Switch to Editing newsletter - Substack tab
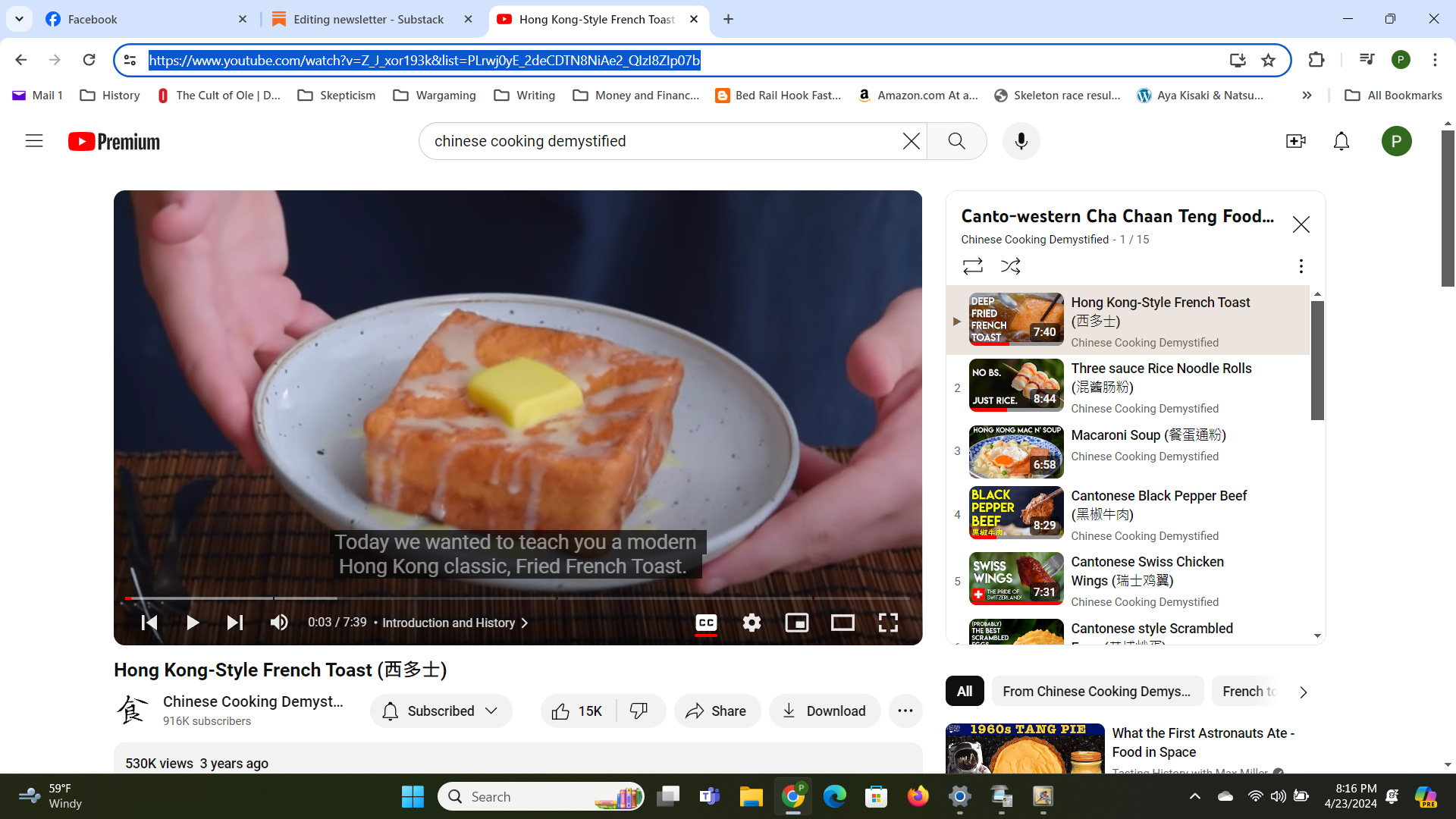 click(x=372, y=19)
